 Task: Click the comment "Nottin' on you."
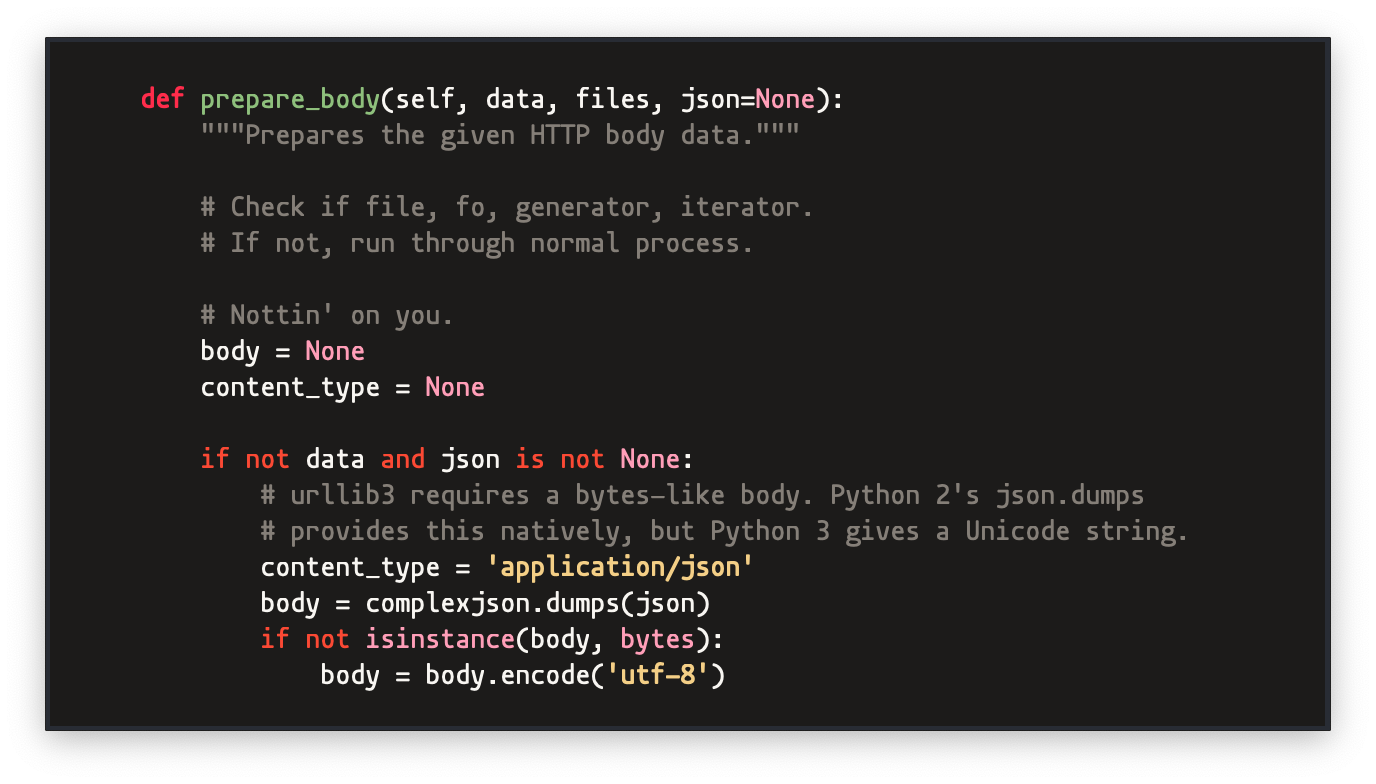[327, 316]
